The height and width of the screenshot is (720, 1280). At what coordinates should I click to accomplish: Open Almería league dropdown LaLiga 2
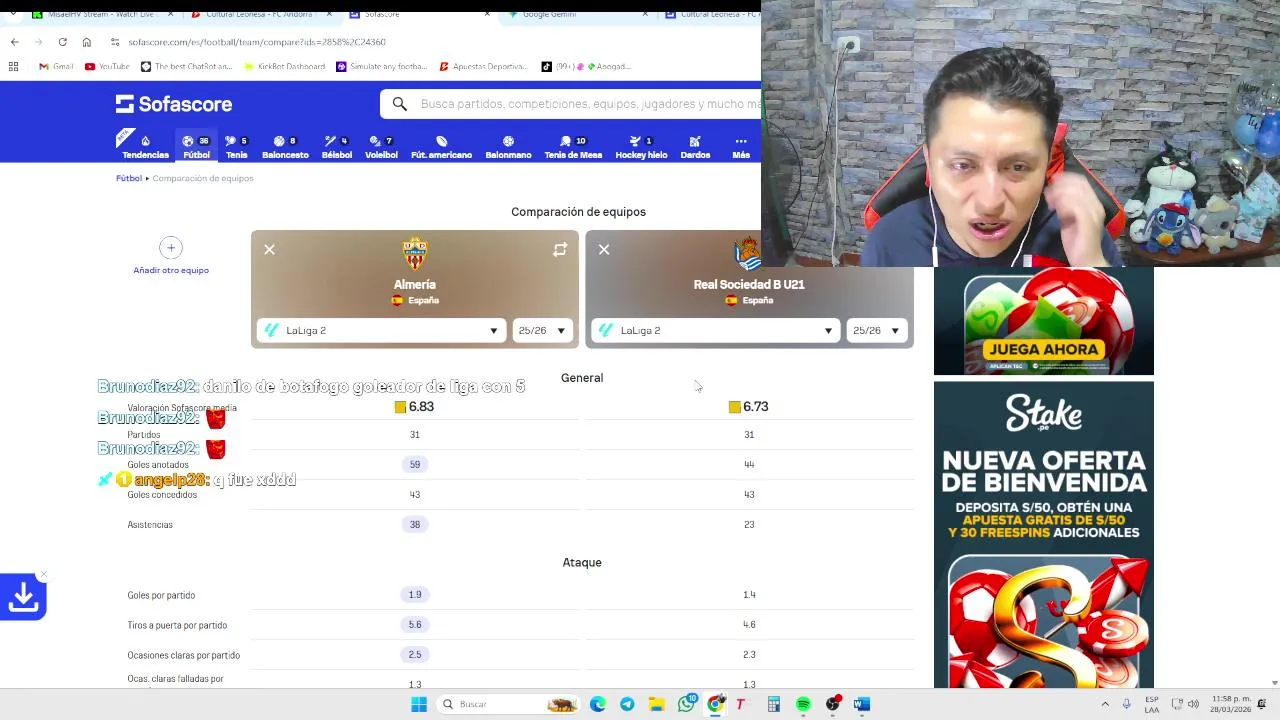pyautogui.click(x=381, y=330)
